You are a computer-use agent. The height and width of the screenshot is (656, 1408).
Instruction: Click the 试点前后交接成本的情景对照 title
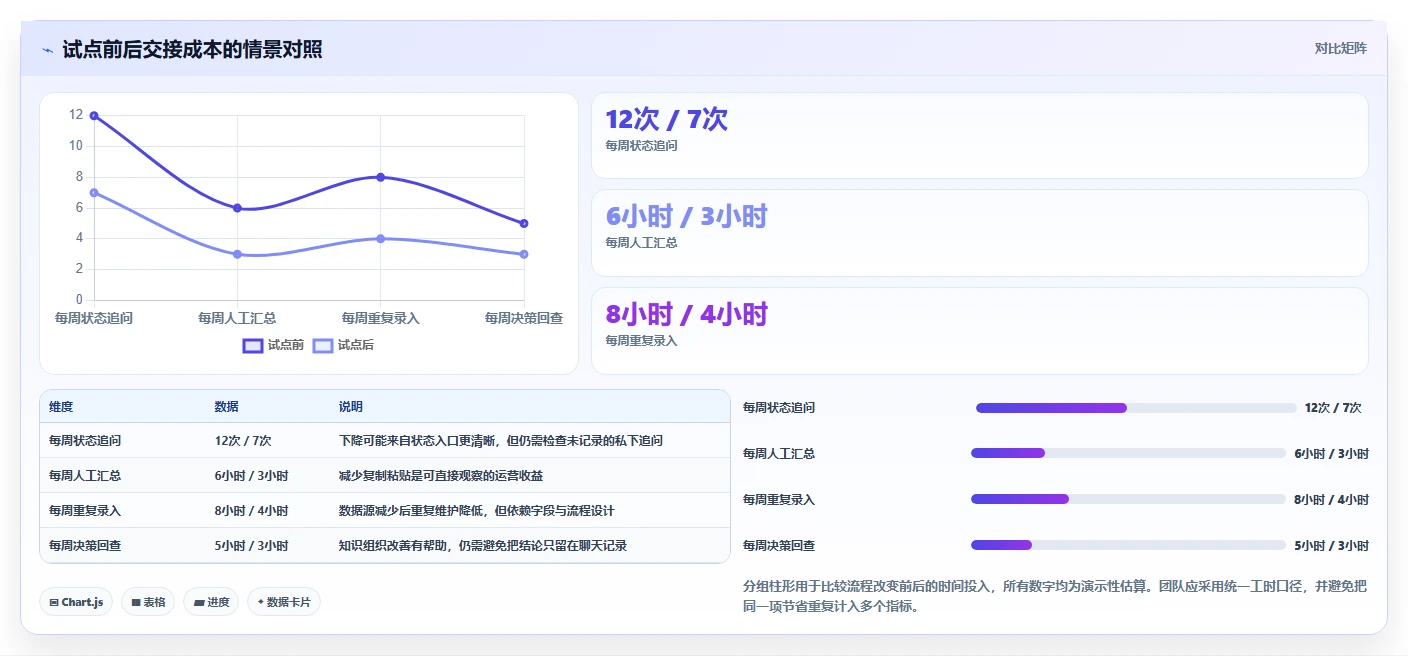click(x=192, y=50)
